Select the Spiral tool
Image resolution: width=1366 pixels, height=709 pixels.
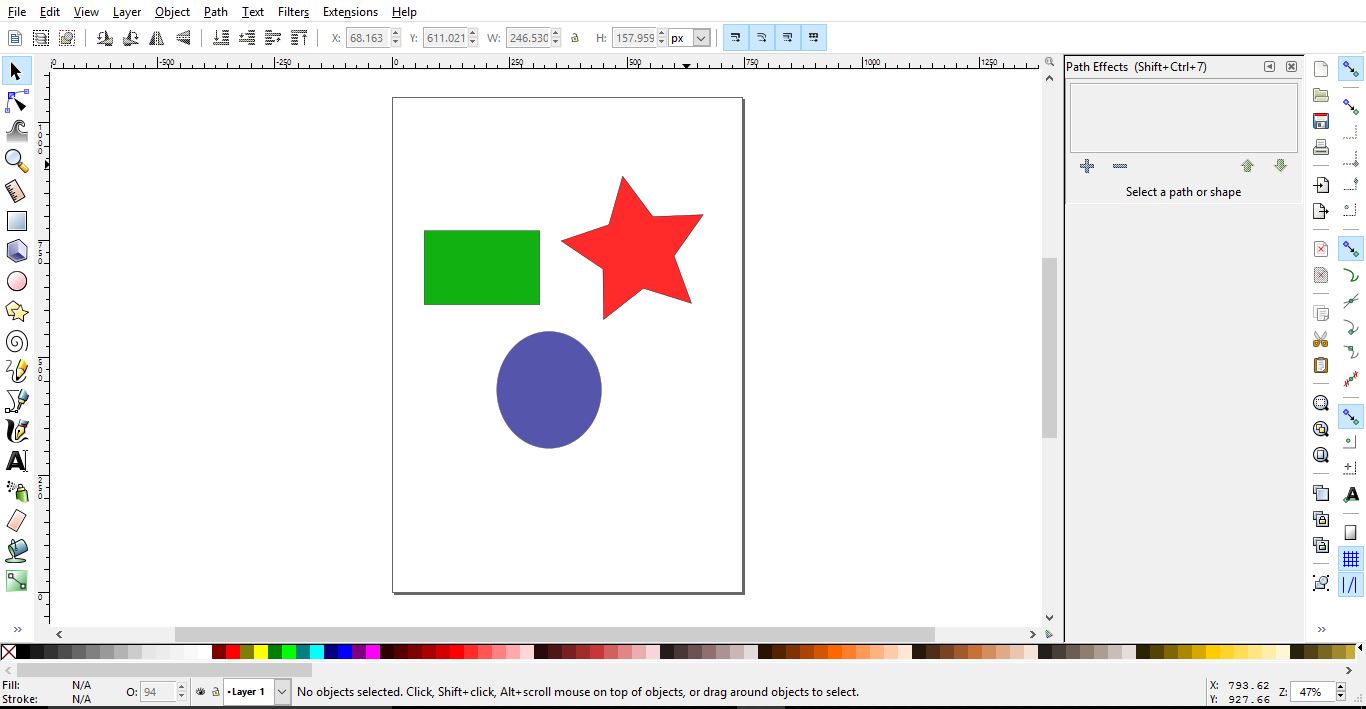pos(16,341)
